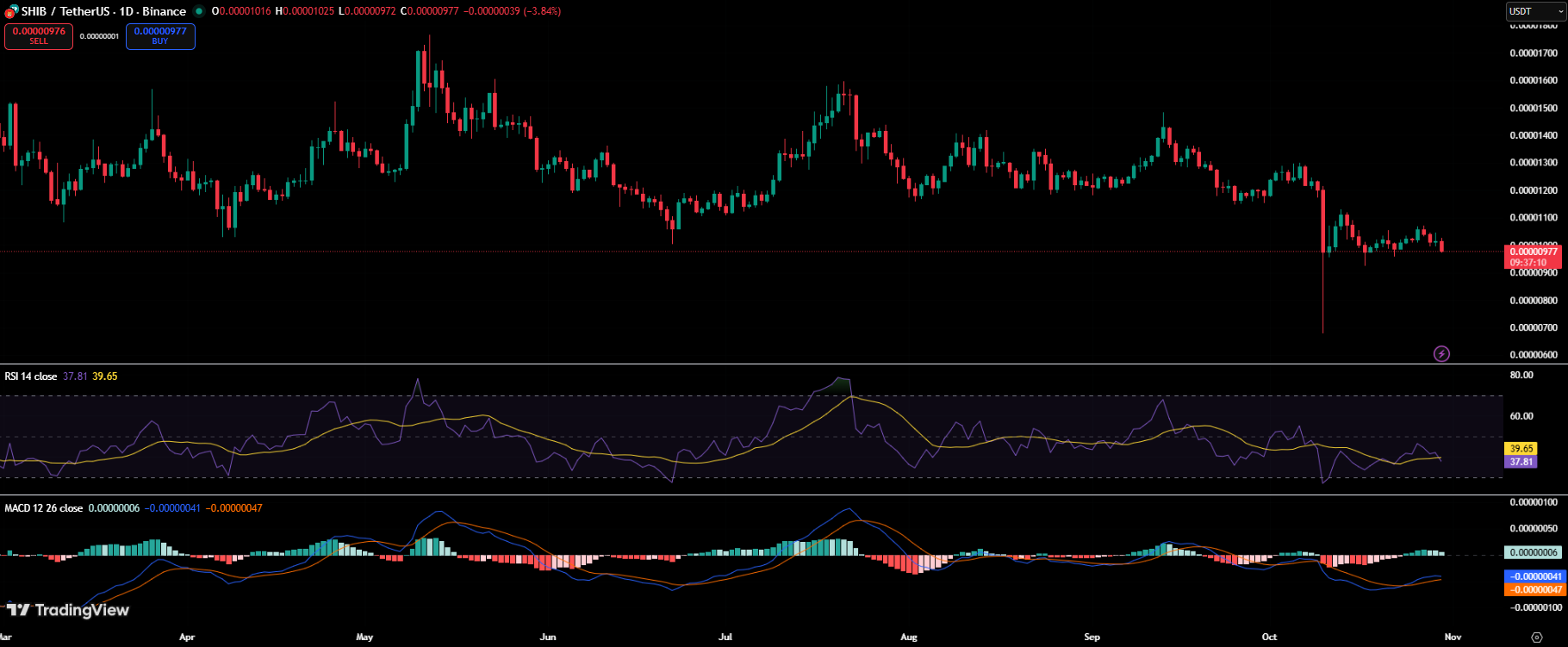
Task: Click the MACD histogram value label 0.00000006
Action: coord(1534,552)
